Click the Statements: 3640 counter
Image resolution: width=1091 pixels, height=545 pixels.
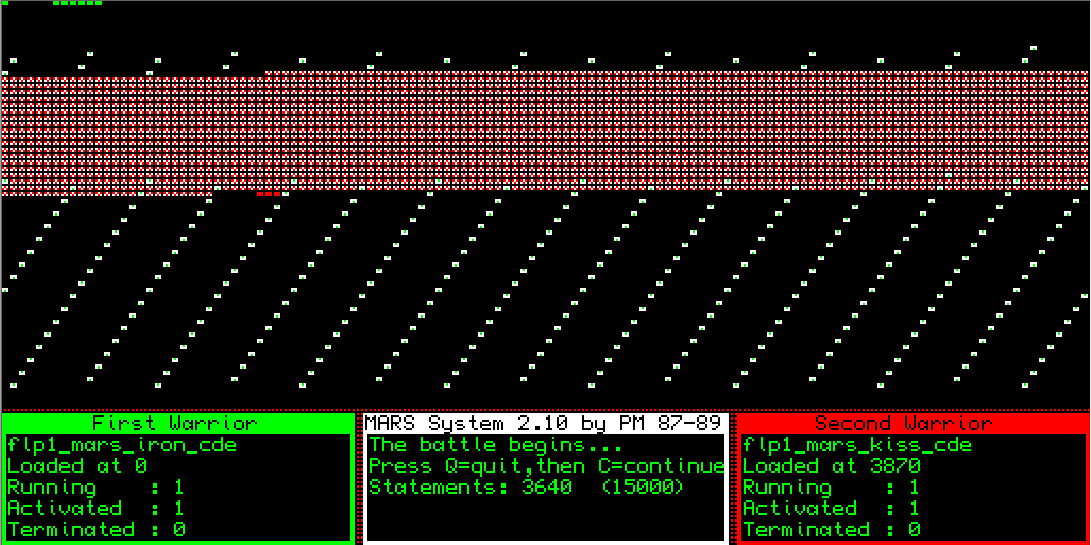click(x=470, y=487)
